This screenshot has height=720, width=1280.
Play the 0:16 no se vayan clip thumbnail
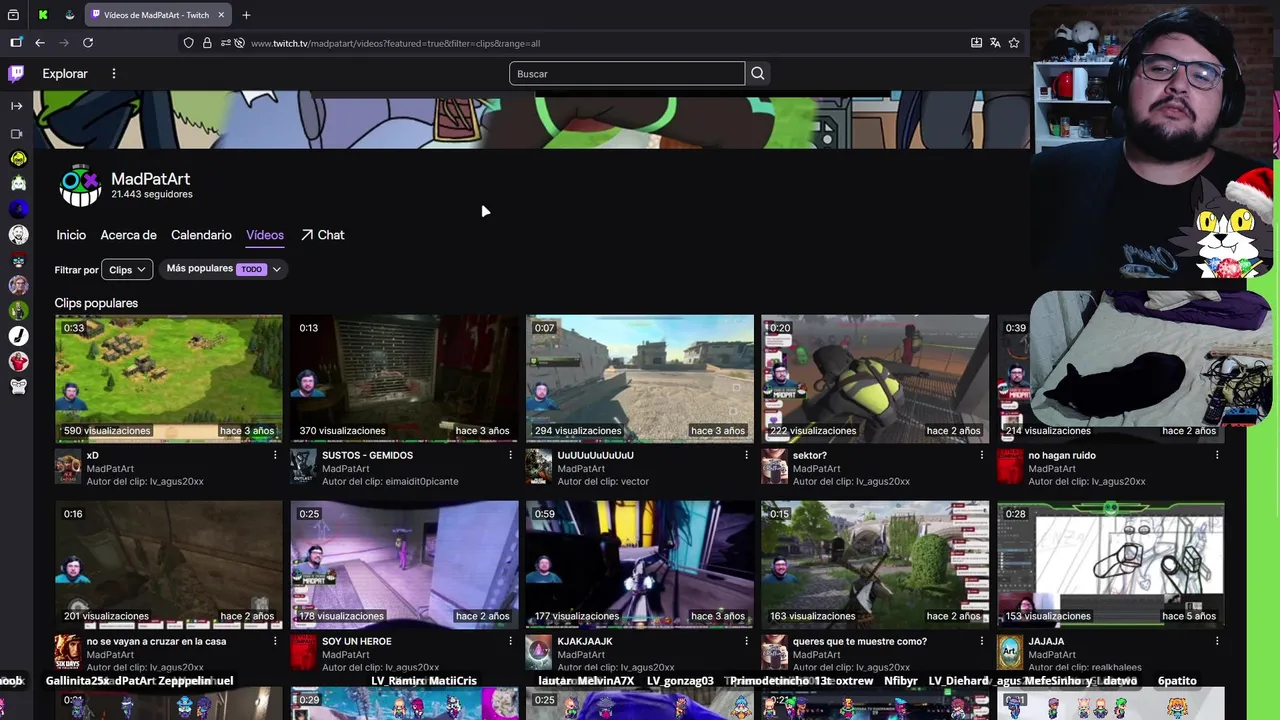(169, 565)
